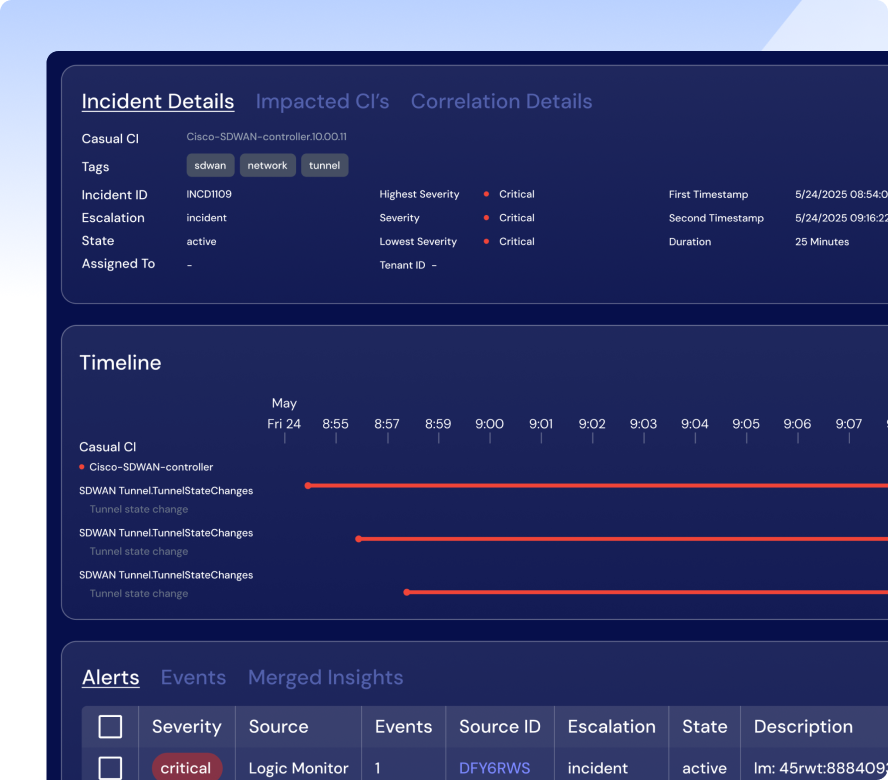Click the State column header

pyautogui.click(x=705, y=726)
